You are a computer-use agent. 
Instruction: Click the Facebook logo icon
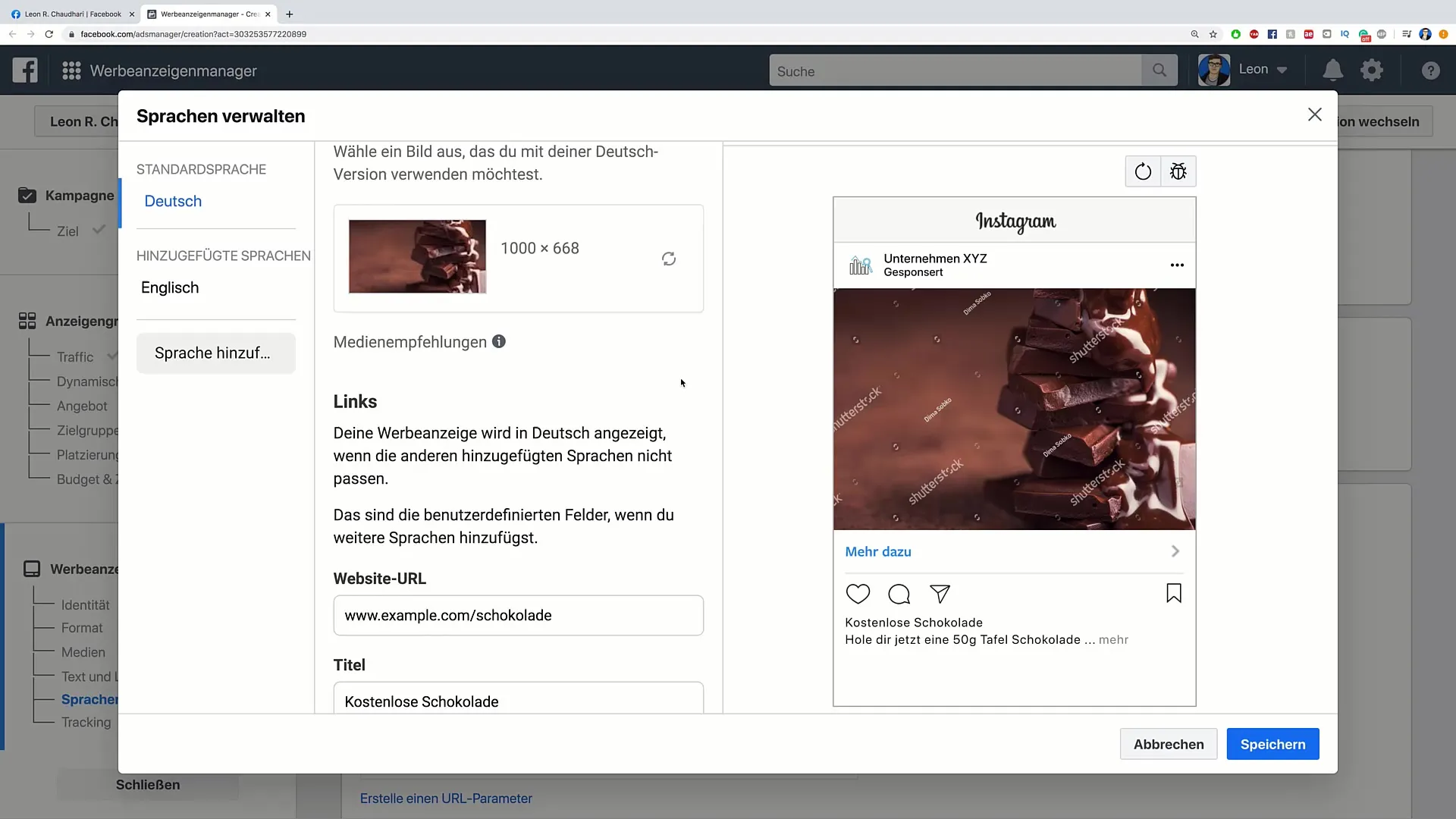point(25,71)
